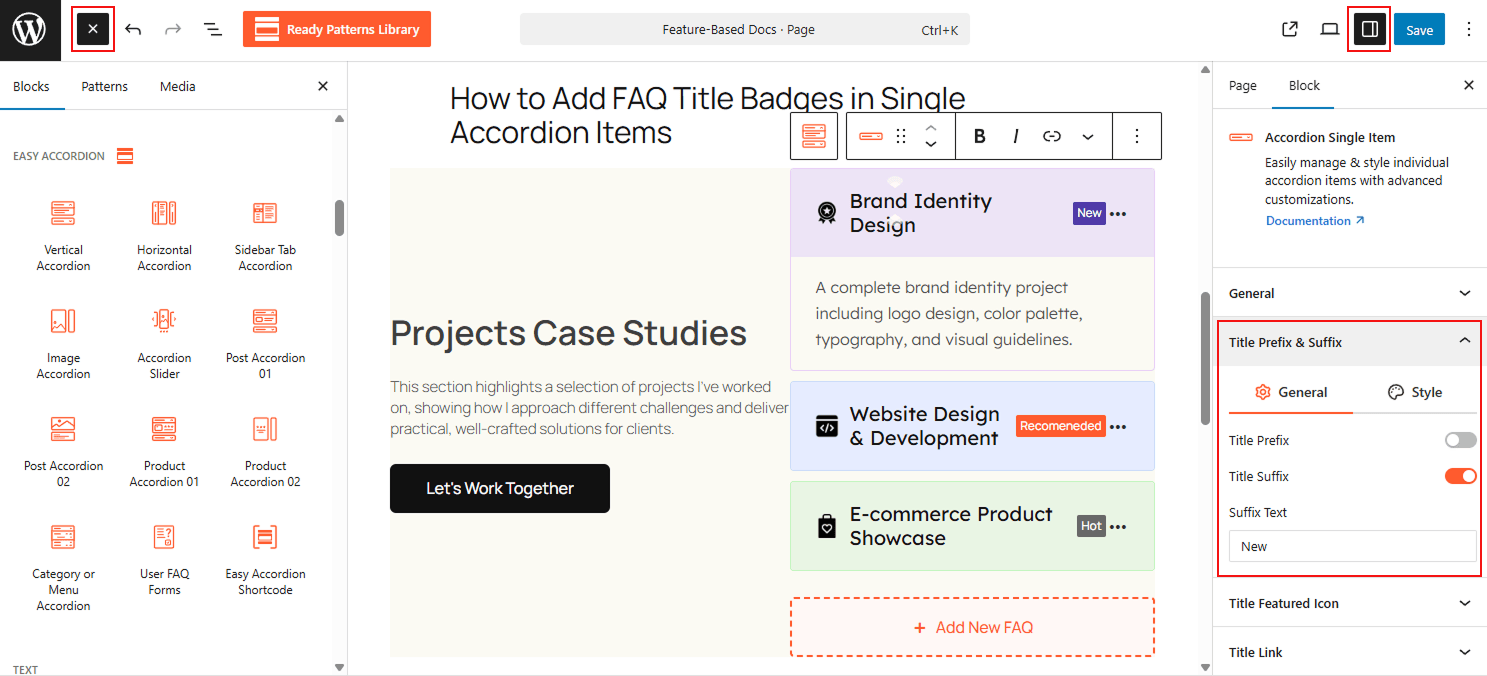Choose the Image Accordion block
Viewport: 1487px width, 676px height.
63,340
